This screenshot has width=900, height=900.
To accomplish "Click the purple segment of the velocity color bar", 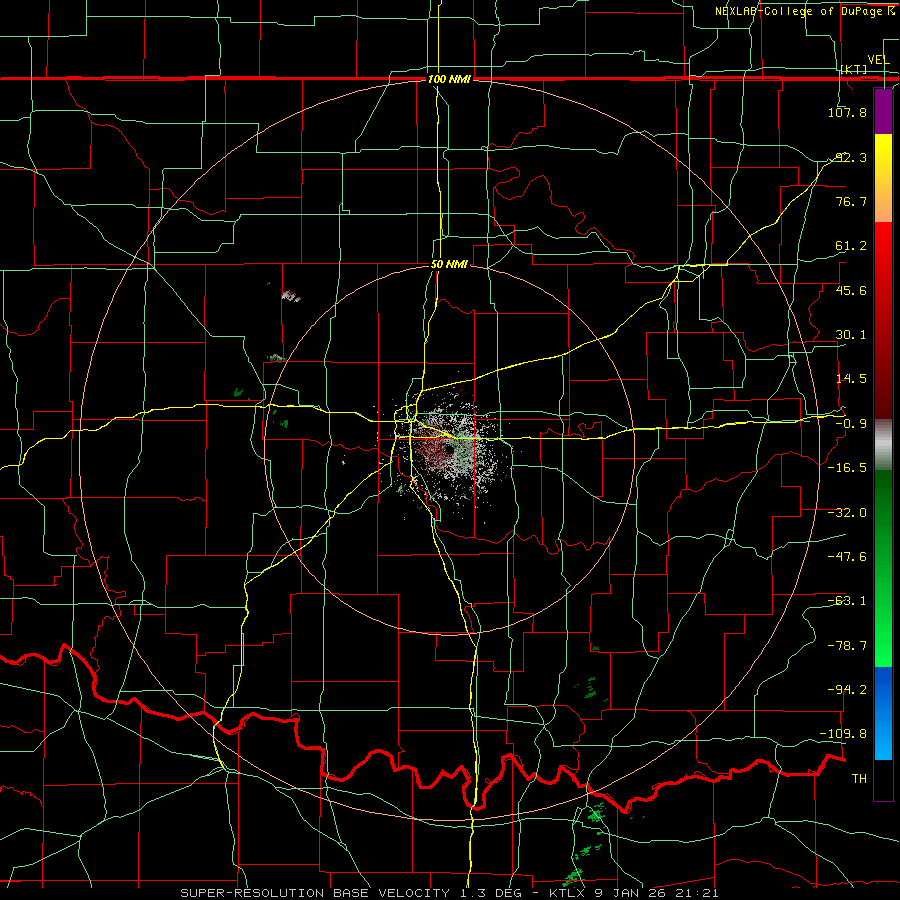I will pyautogui.click(x=883, y=112).
